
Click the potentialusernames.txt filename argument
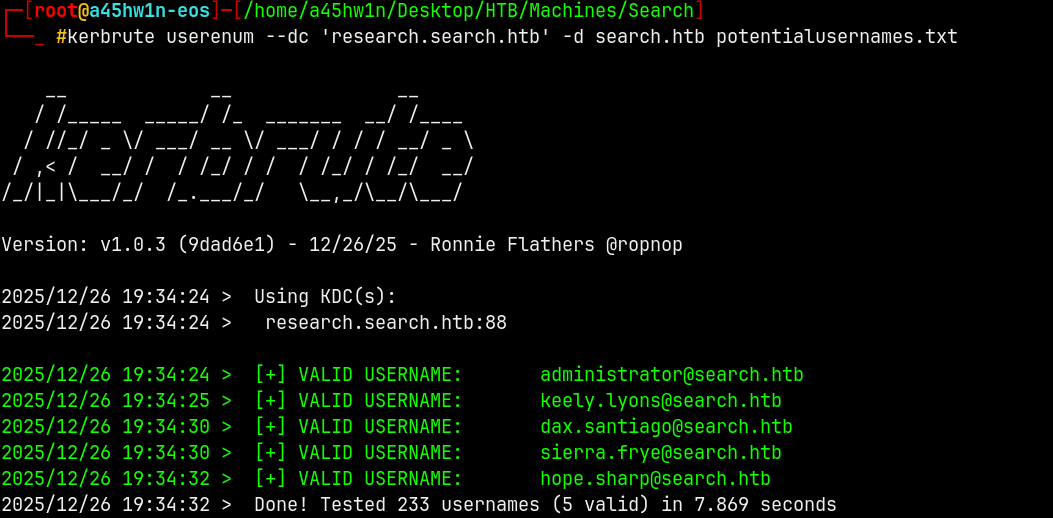coord(836,37)
